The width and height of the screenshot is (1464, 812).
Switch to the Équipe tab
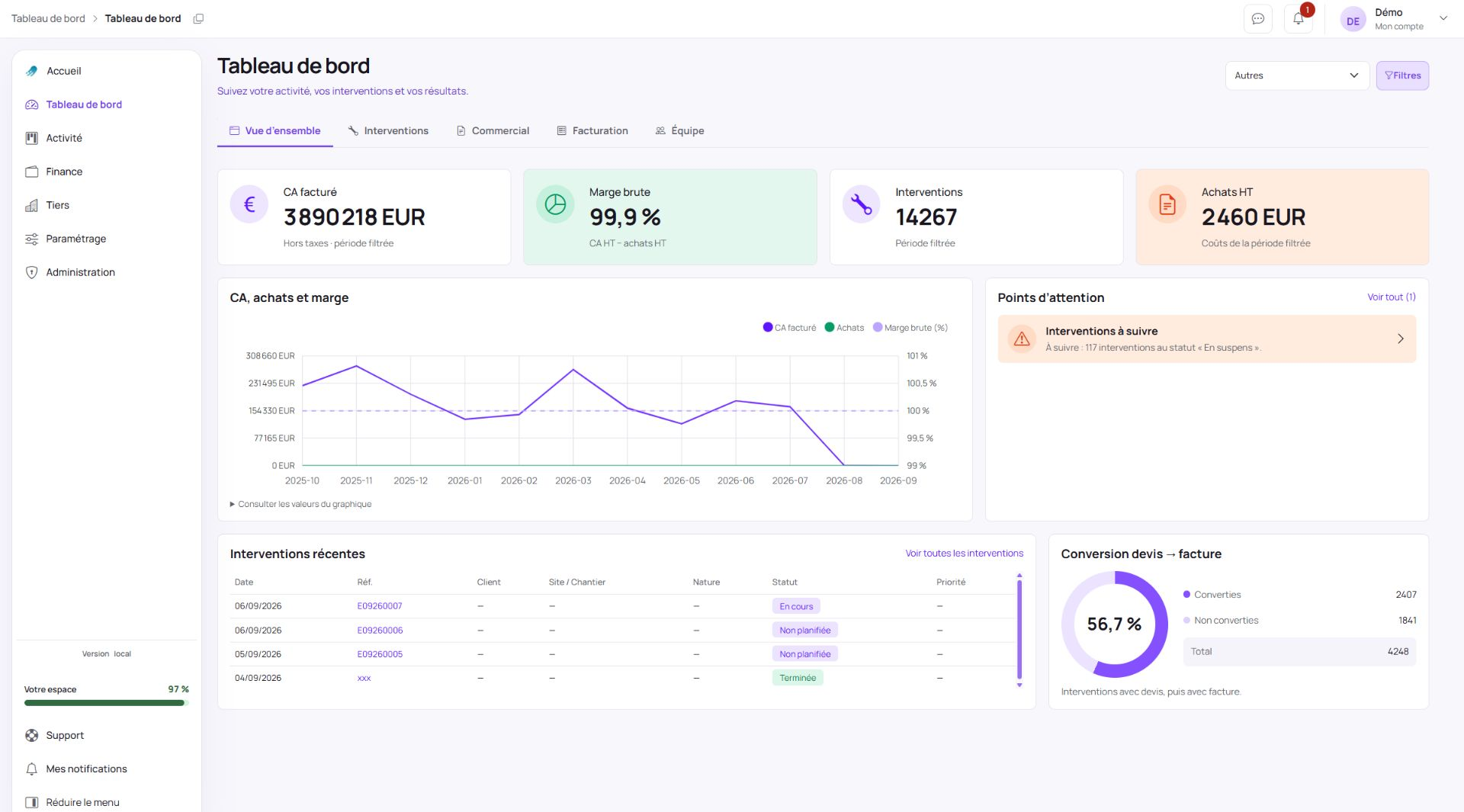pos(679,131)
